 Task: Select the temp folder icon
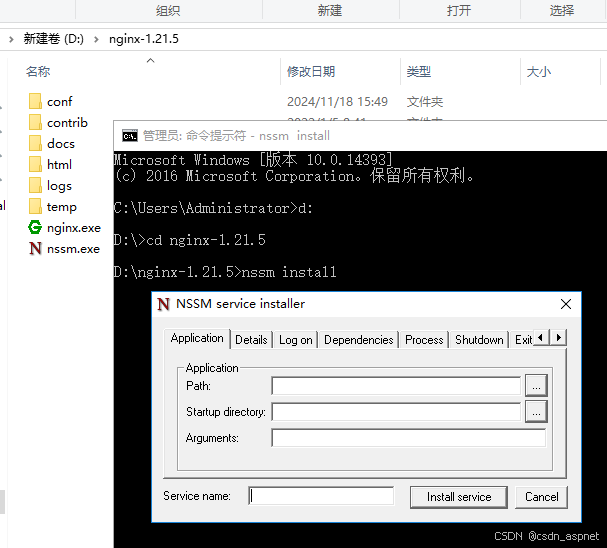pos(35,206)
